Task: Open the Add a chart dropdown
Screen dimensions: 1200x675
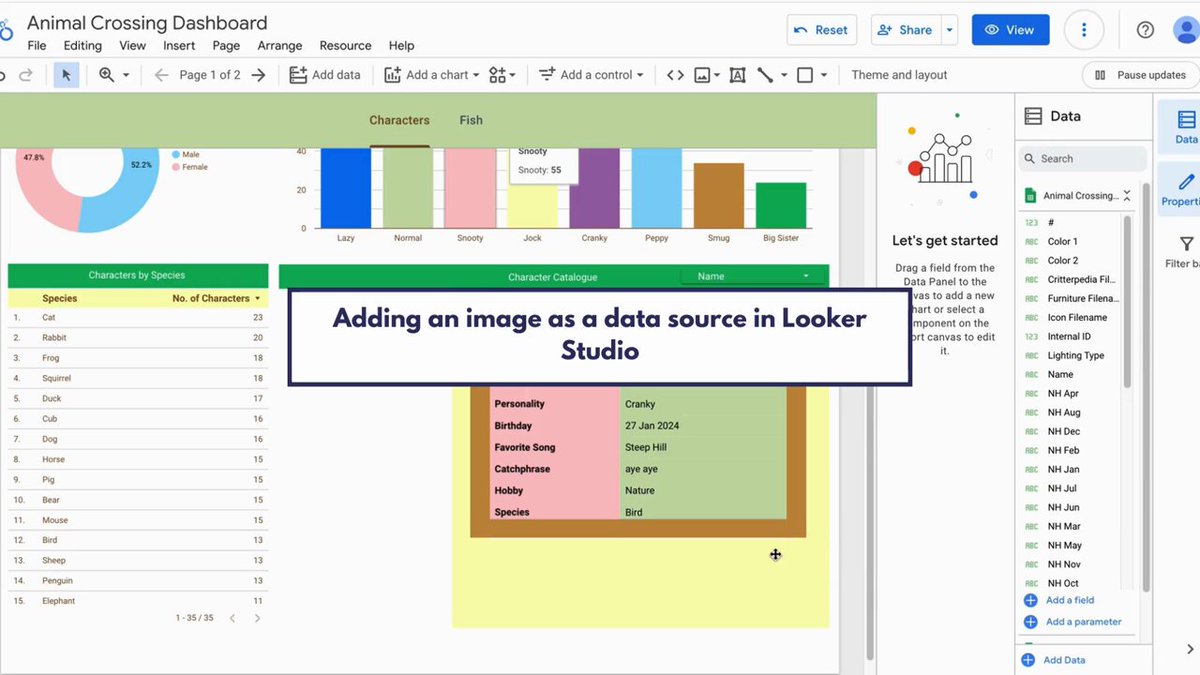Action: pos(432,75)
